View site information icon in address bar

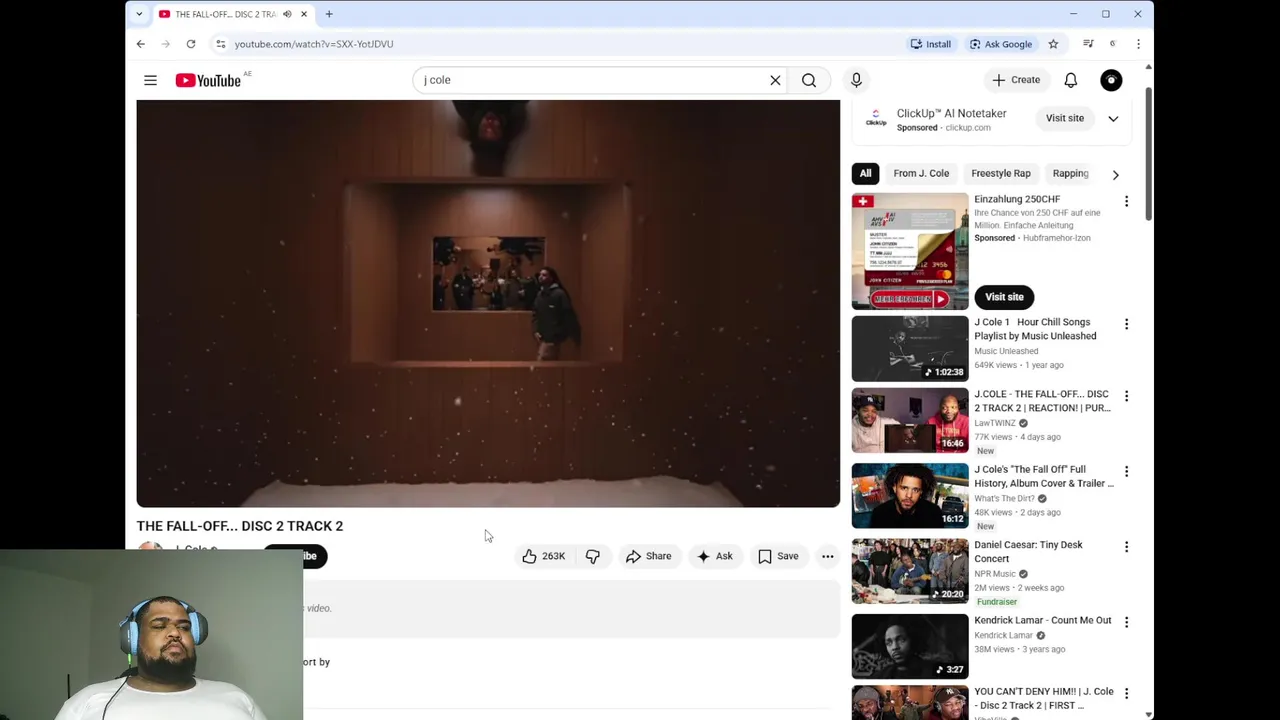220,44
